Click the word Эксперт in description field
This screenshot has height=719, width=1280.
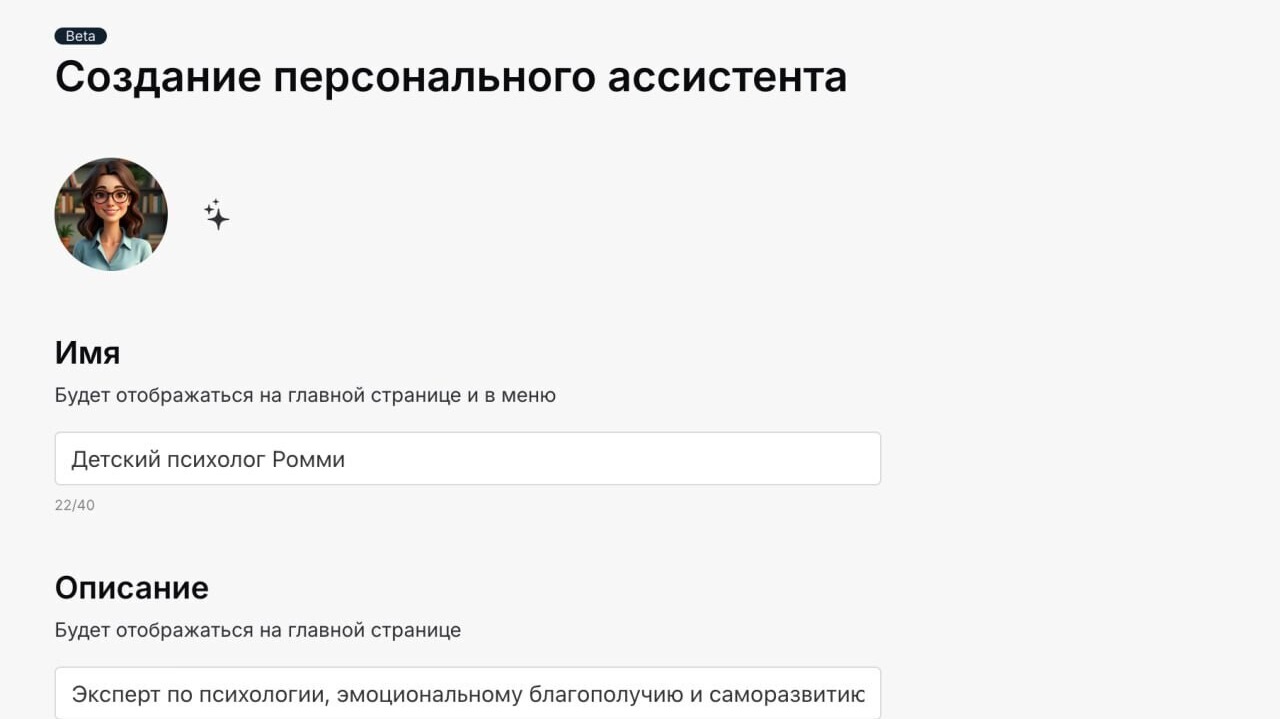tap(111, 694)
